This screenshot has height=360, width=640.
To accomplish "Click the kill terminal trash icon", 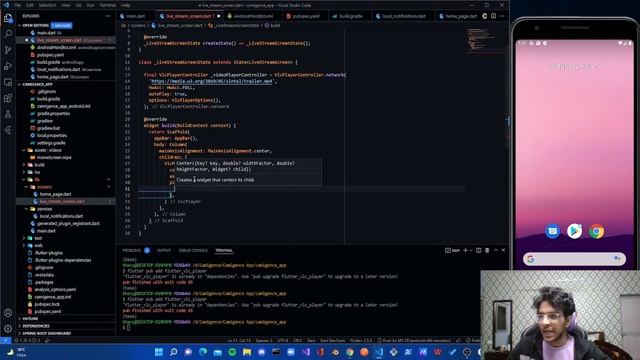I will pyautogui.click(x=487, y=250).
